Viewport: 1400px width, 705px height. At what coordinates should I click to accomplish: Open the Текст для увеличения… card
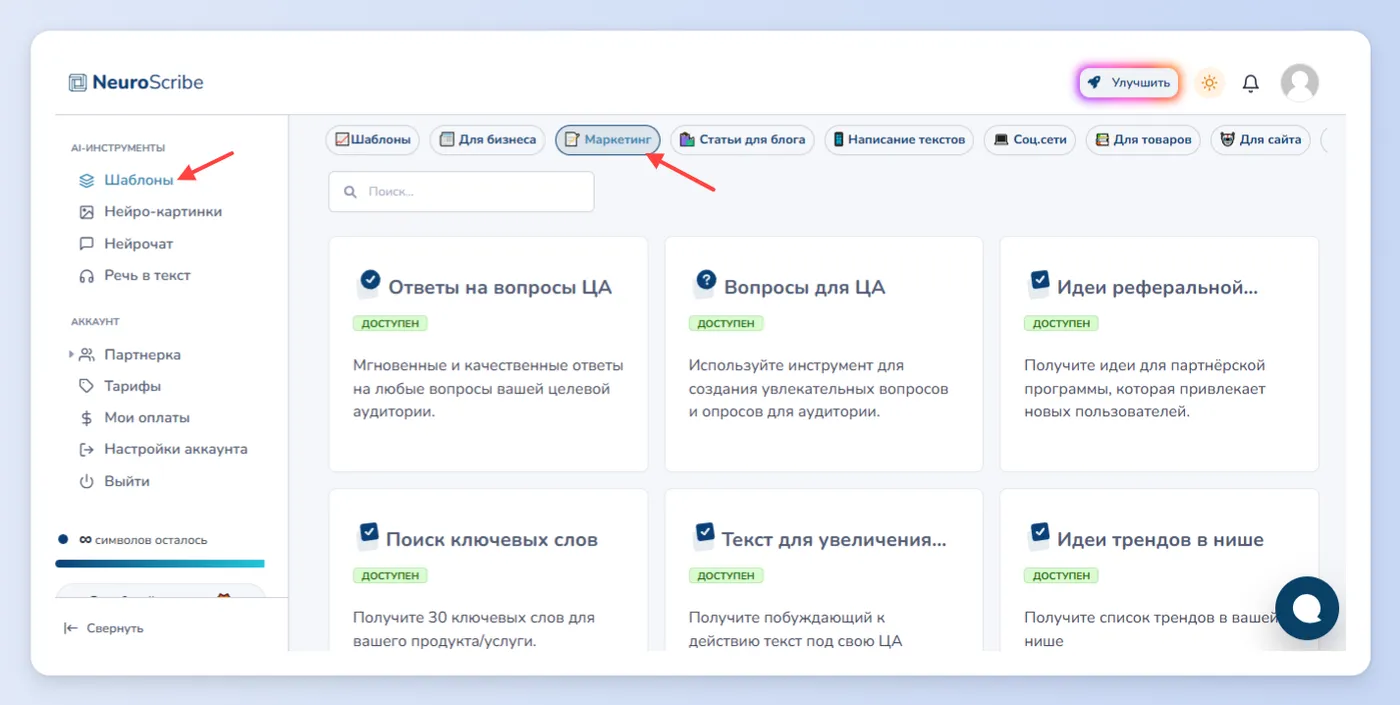click(824, 570)
